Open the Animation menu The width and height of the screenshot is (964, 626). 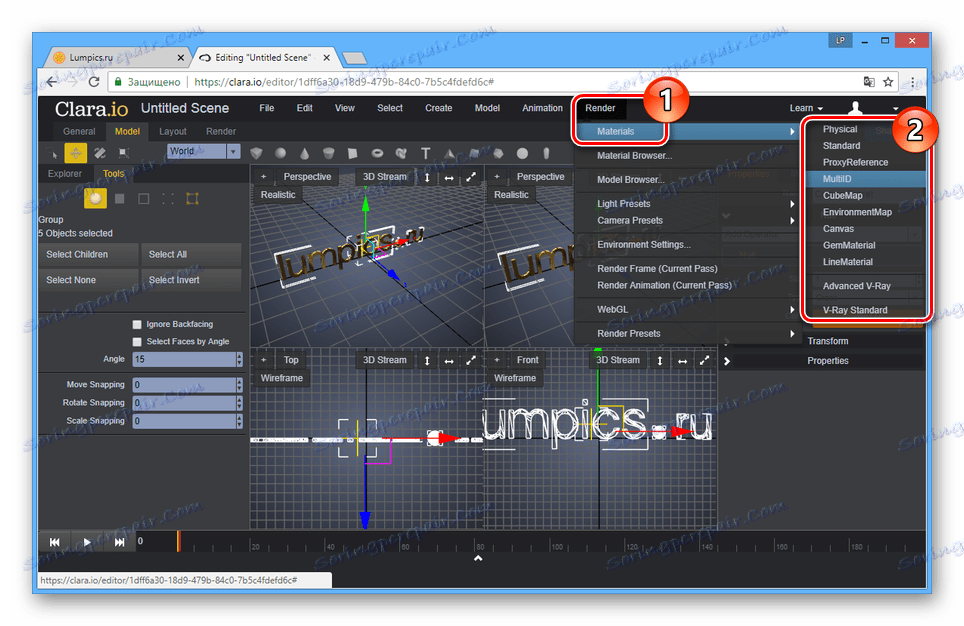coord(542,108)
